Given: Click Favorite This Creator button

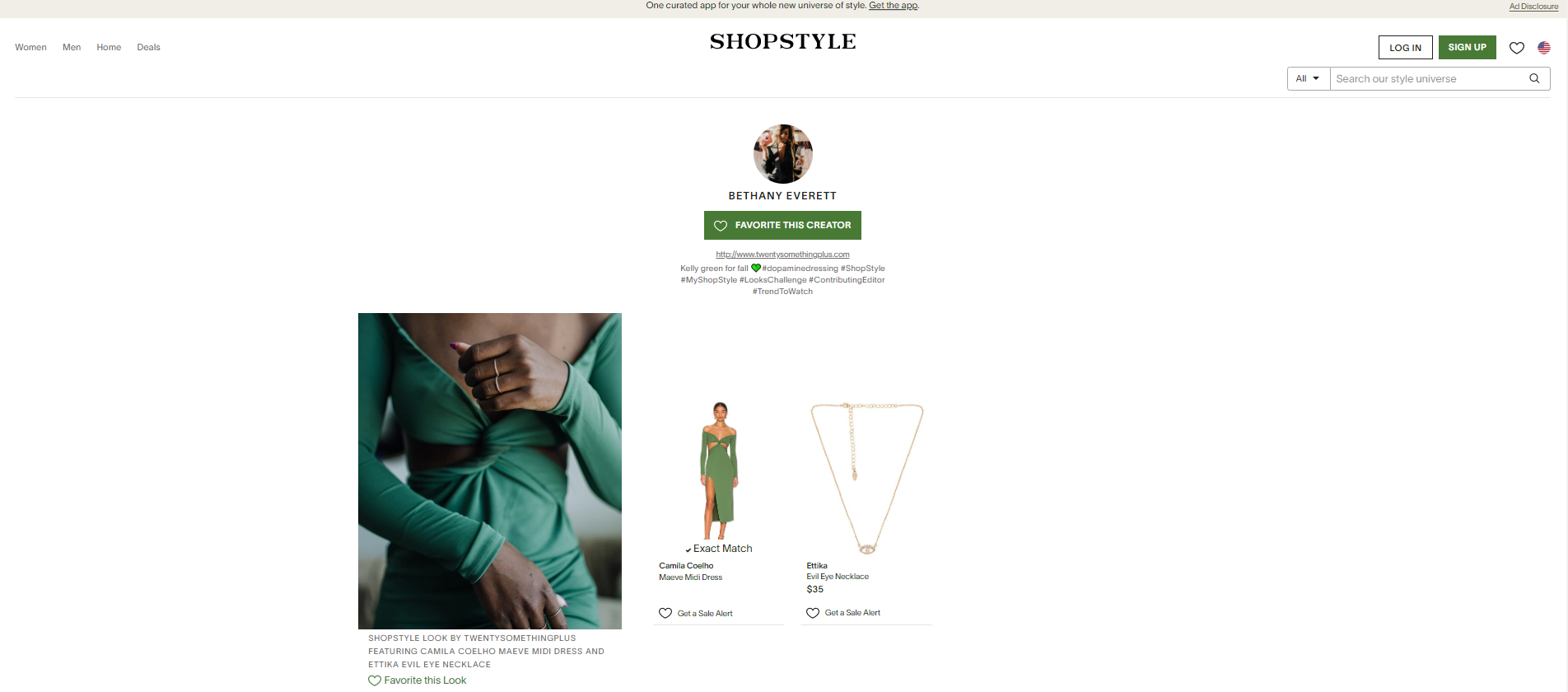Looking at the screenshot, I should 782,225.
